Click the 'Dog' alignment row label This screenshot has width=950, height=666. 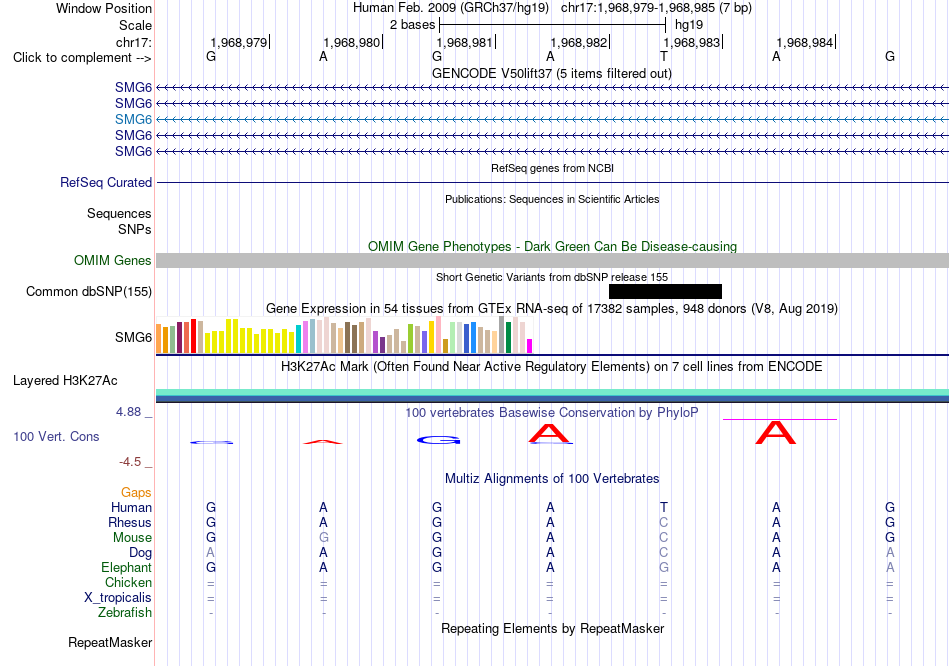click(x=140, y=553)
